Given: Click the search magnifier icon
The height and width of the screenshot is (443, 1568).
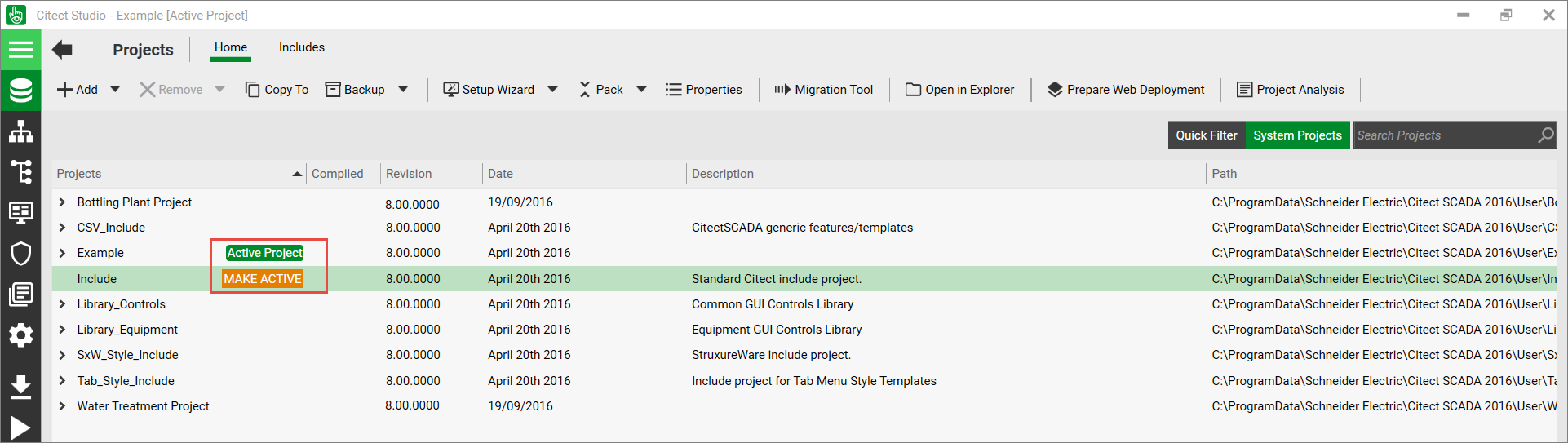Looking at the screenshot, I should click(x=1545, y=135).
